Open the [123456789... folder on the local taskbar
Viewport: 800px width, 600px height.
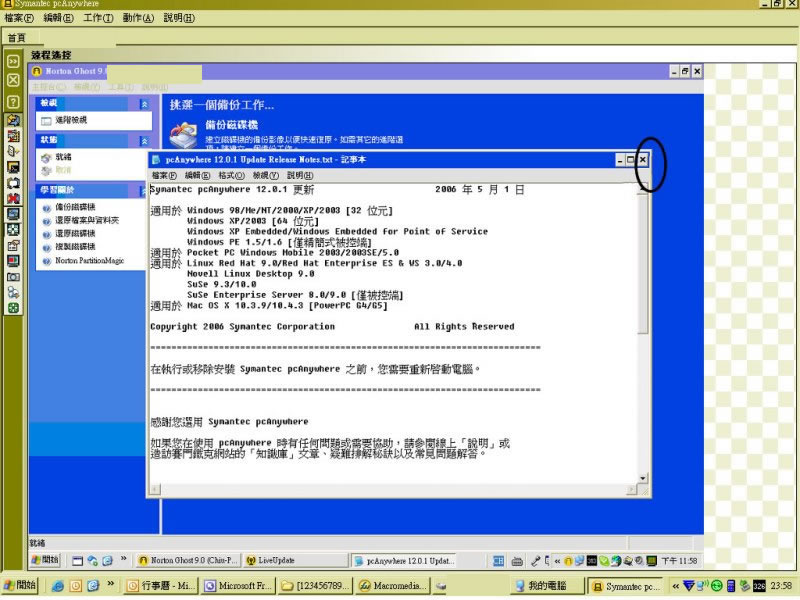(316, 586)
